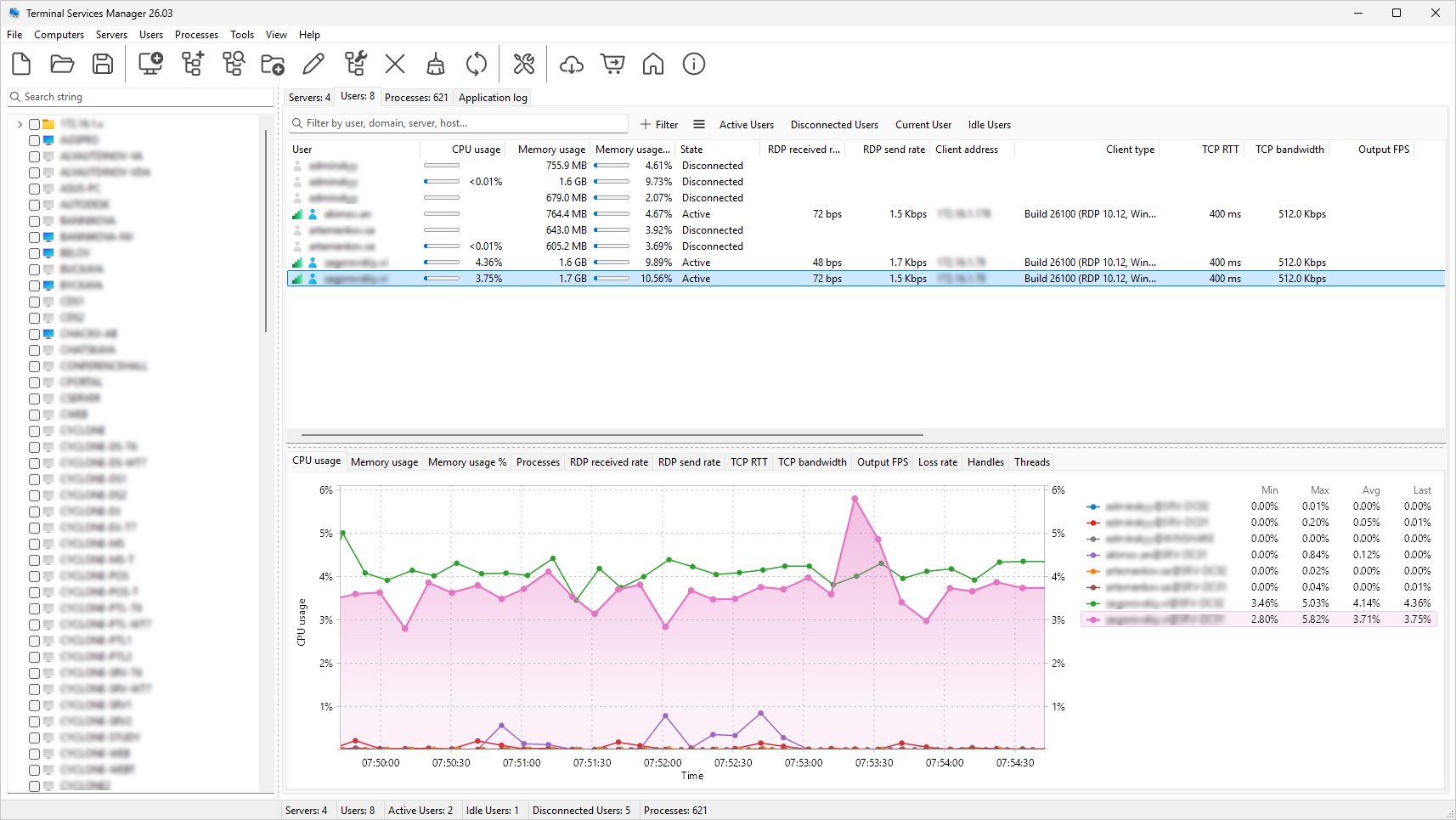
Task: Click the Refresh circular arrows icon
Action: 477,65
